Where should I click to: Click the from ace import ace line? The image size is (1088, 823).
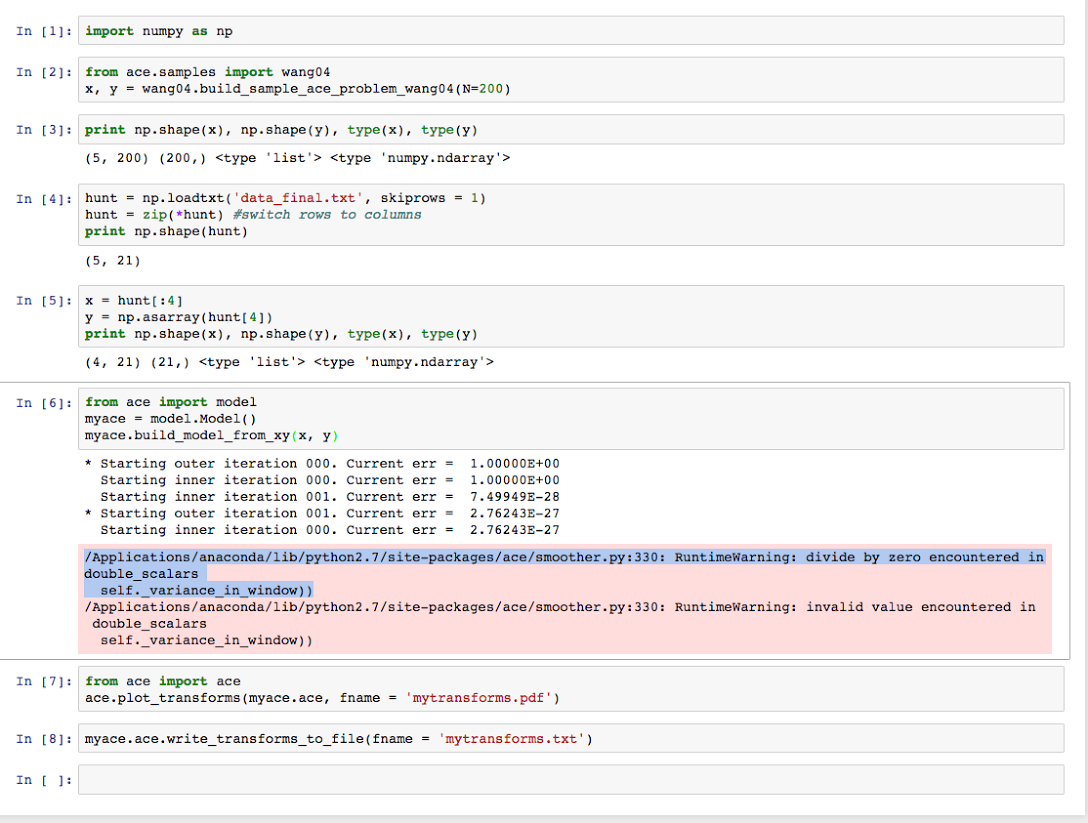pos(162,681)
